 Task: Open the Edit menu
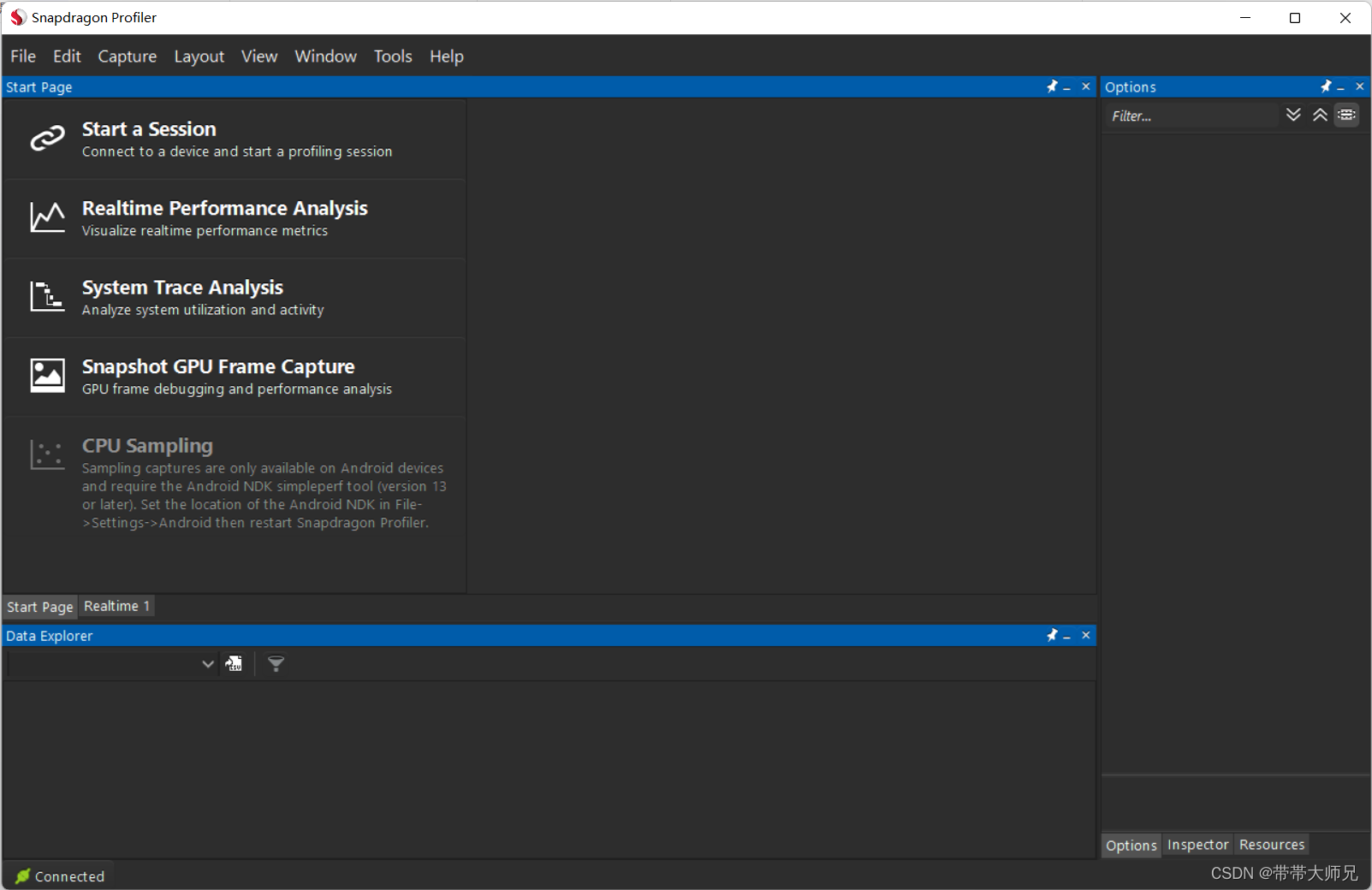coord(67,56)
